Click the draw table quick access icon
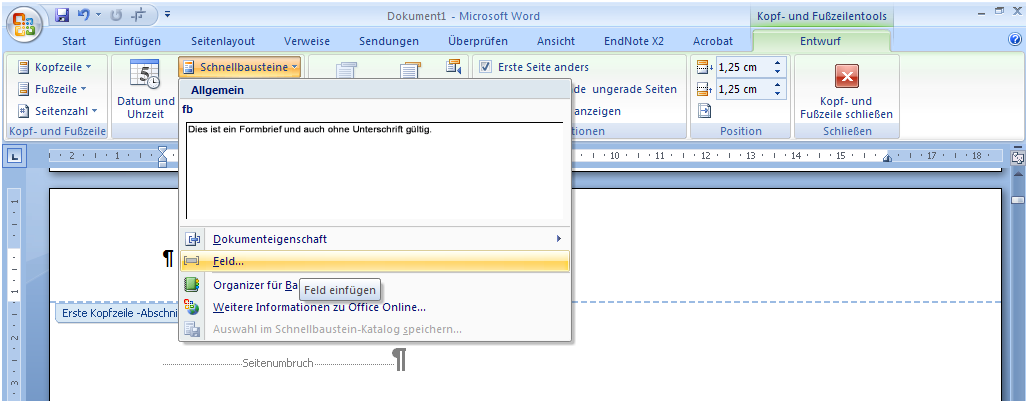 coord(136,14)
